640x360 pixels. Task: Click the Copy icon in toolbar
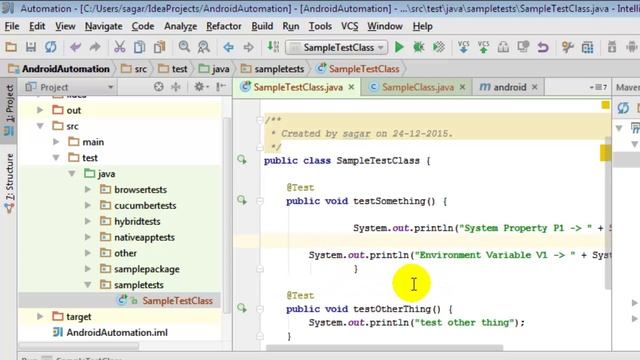pos(139,47)
